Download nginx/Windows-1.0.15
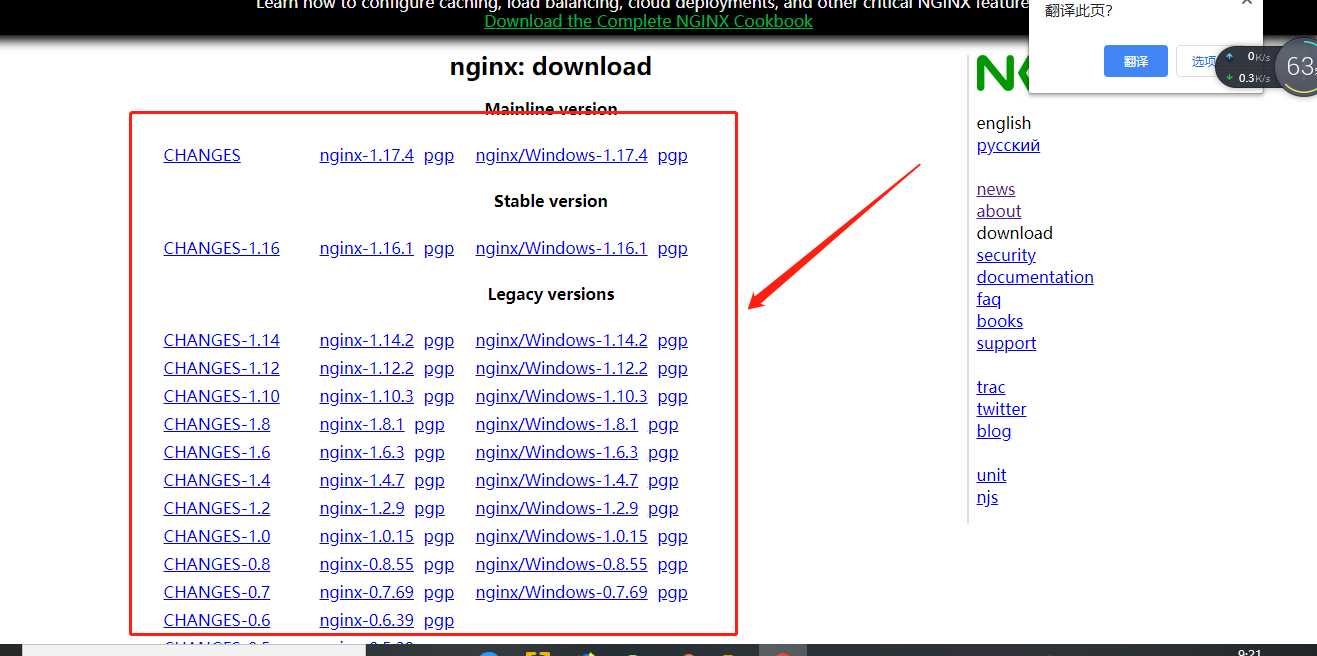 [x=562, y=536]
